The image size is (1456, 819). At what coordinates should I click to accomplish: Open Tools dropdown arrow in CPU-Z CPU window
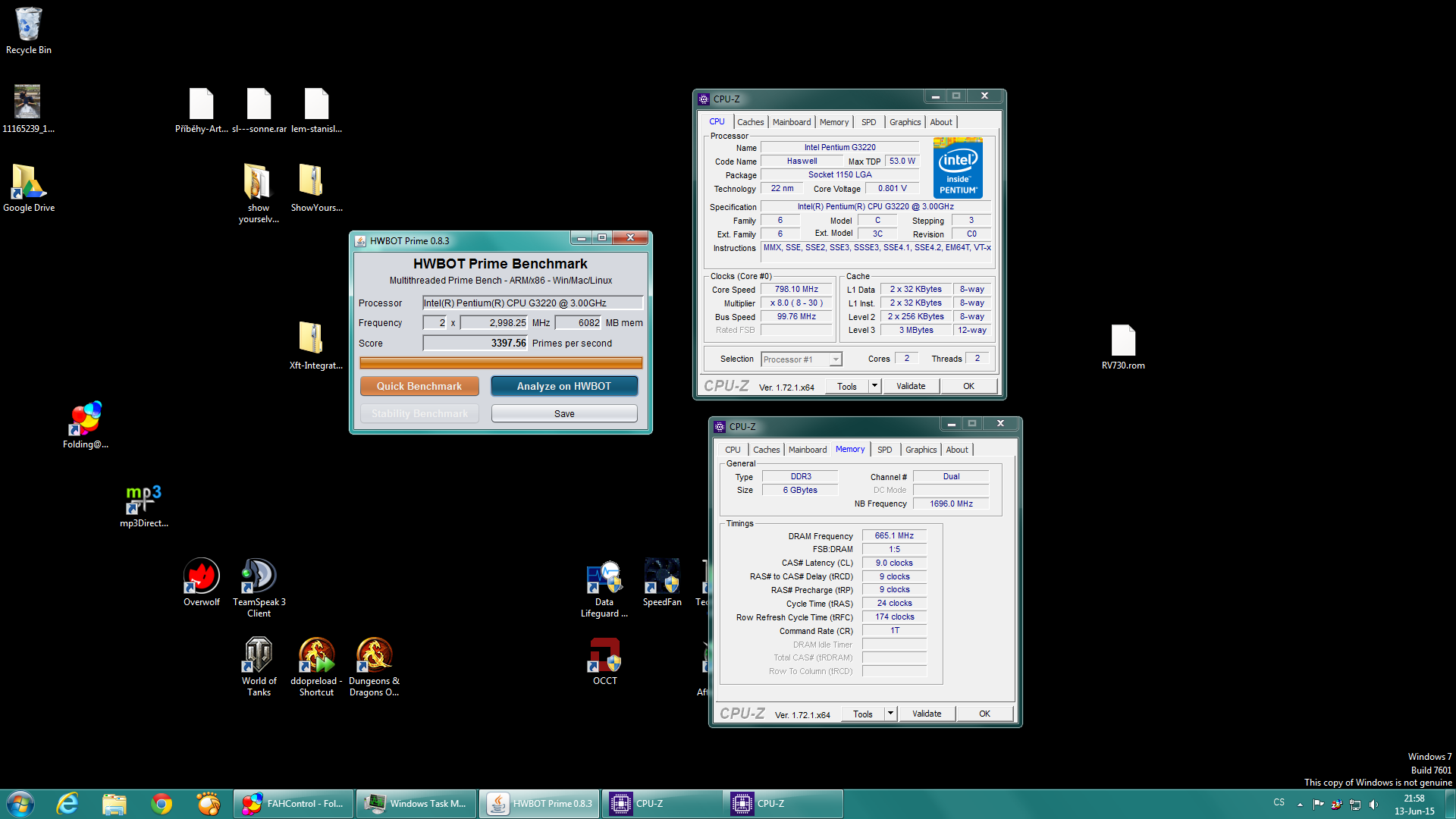(874, 386)
